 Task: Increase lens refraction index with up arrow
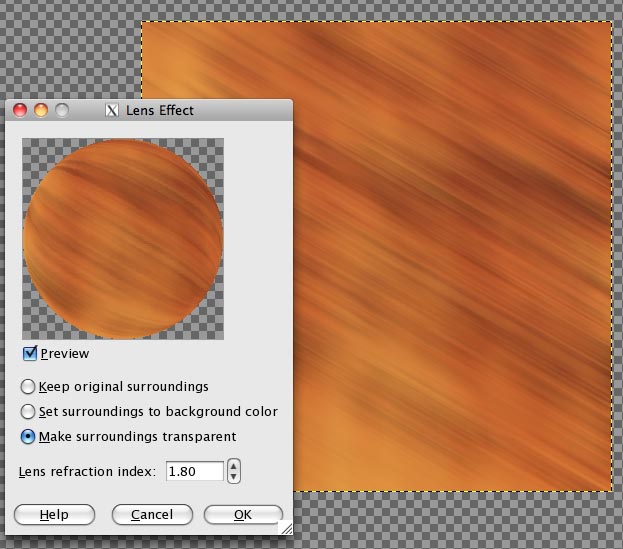[234, 466]
